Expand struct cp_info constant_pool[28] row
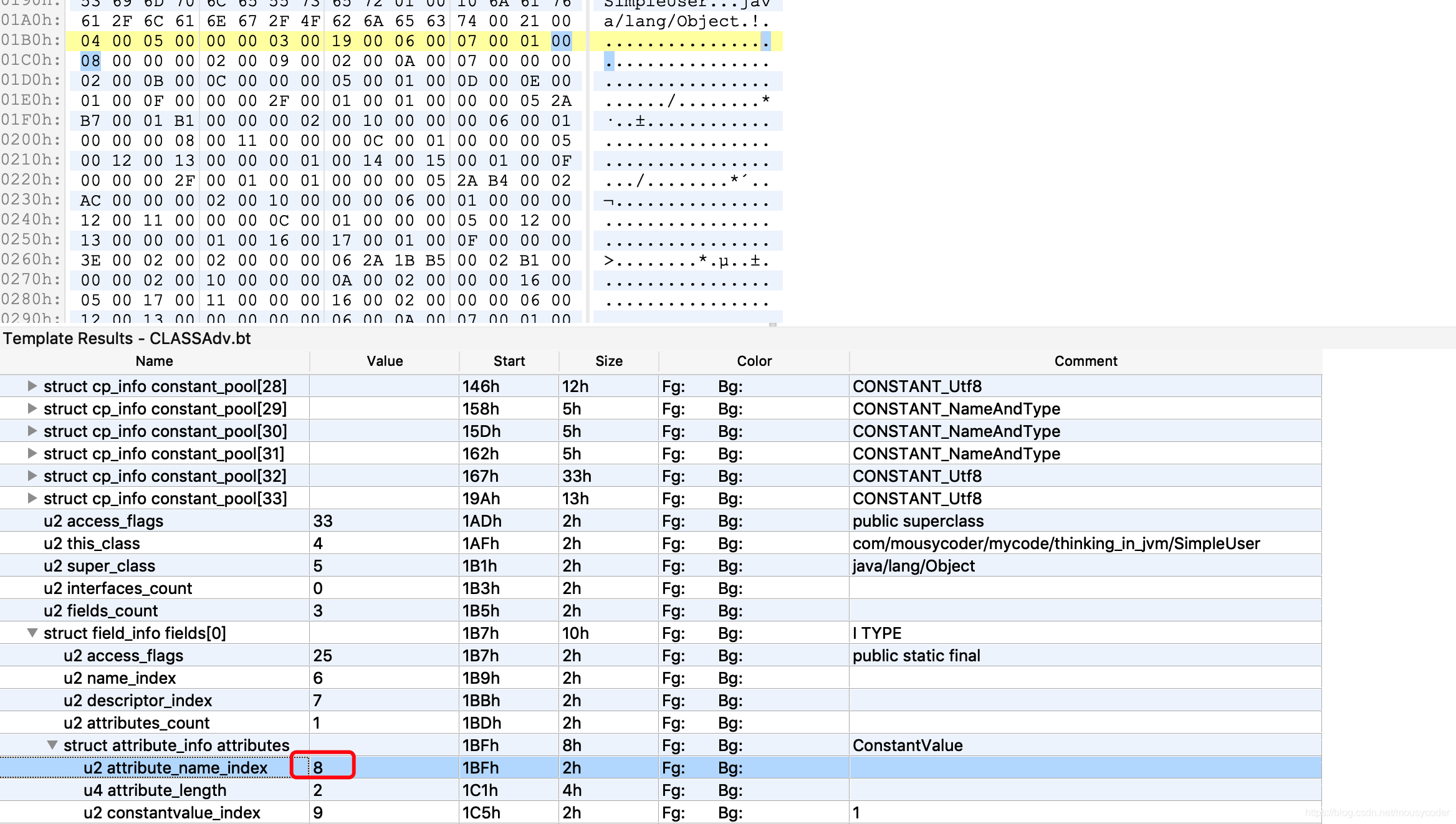Screen dimensions: 1456x824 (x=32, y=386)
